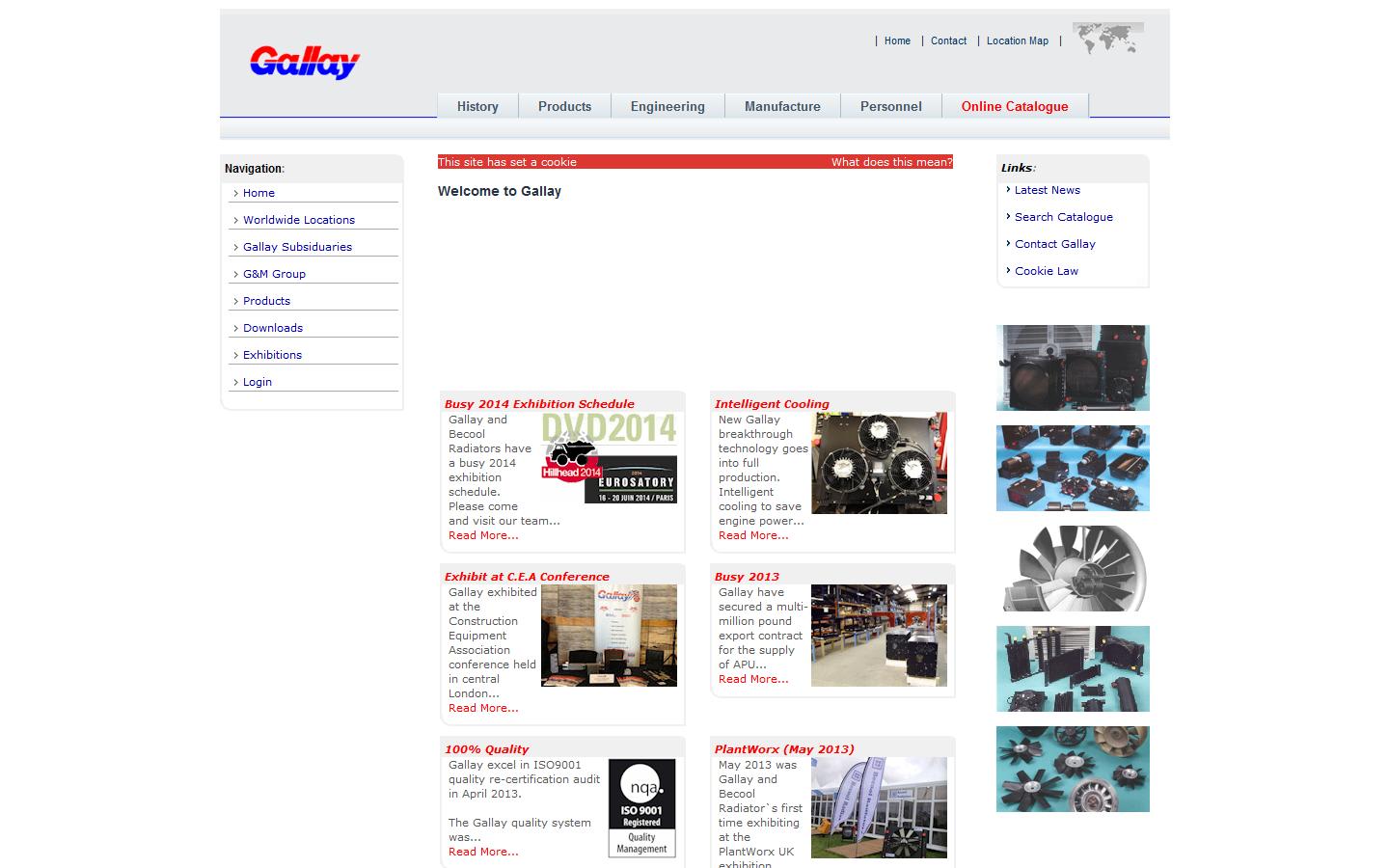Viewport: 1389px width, 868px height.
Task: Open the Busy 2014 Exhibition Schedule headline
Action: (539, 404)
